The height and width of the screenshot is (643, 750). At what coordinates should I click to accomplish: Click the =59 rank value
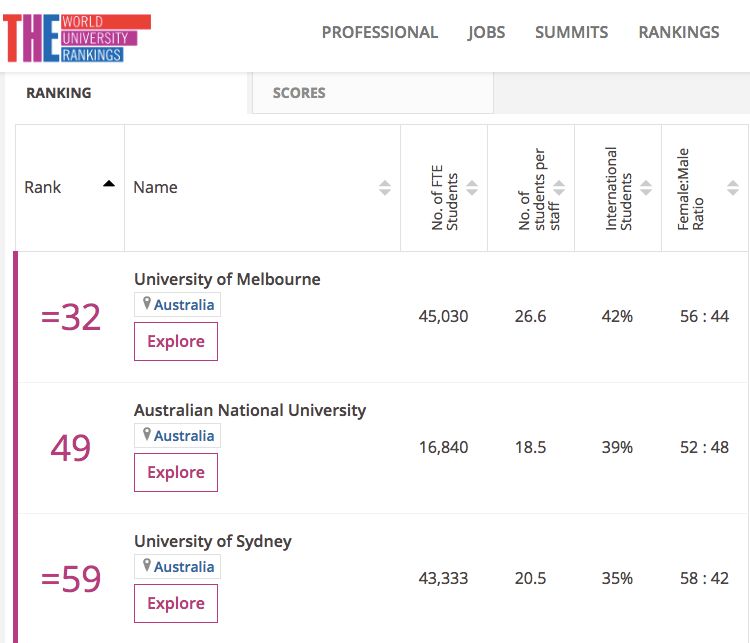coord(71,579)
